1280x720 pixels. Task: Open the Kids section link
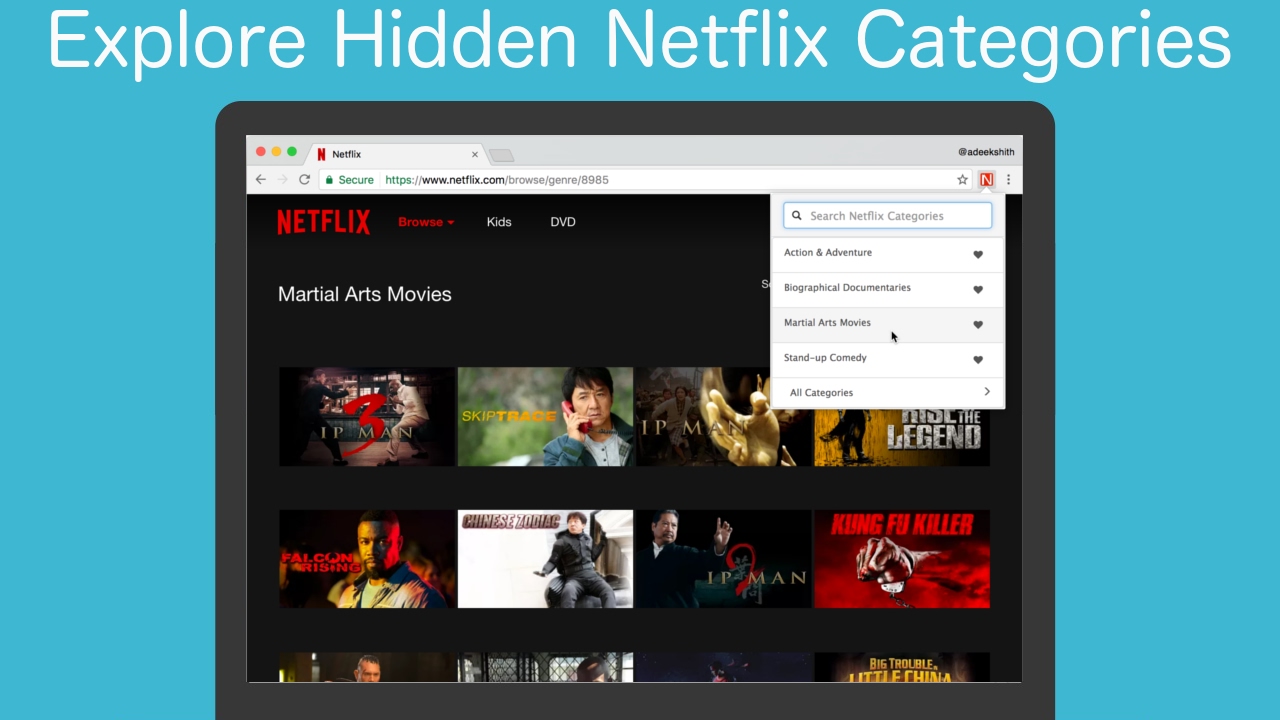click(x=499, y=222)
